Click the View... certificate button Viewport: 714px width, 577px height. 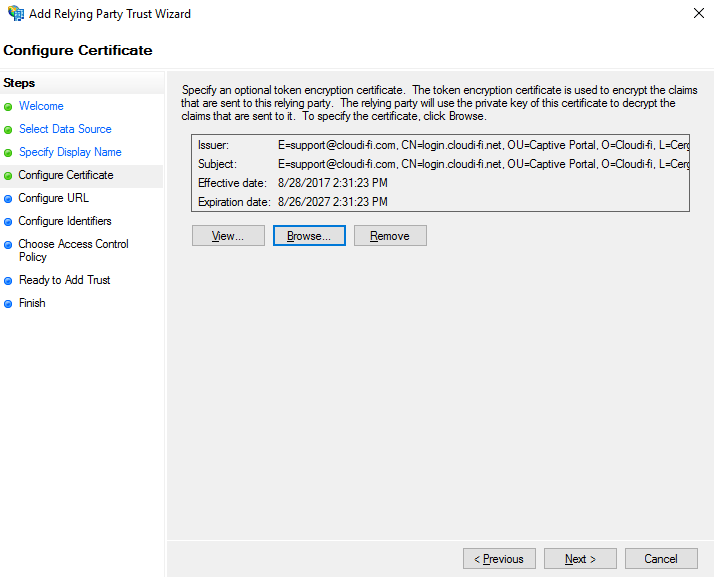pos(228,235)
